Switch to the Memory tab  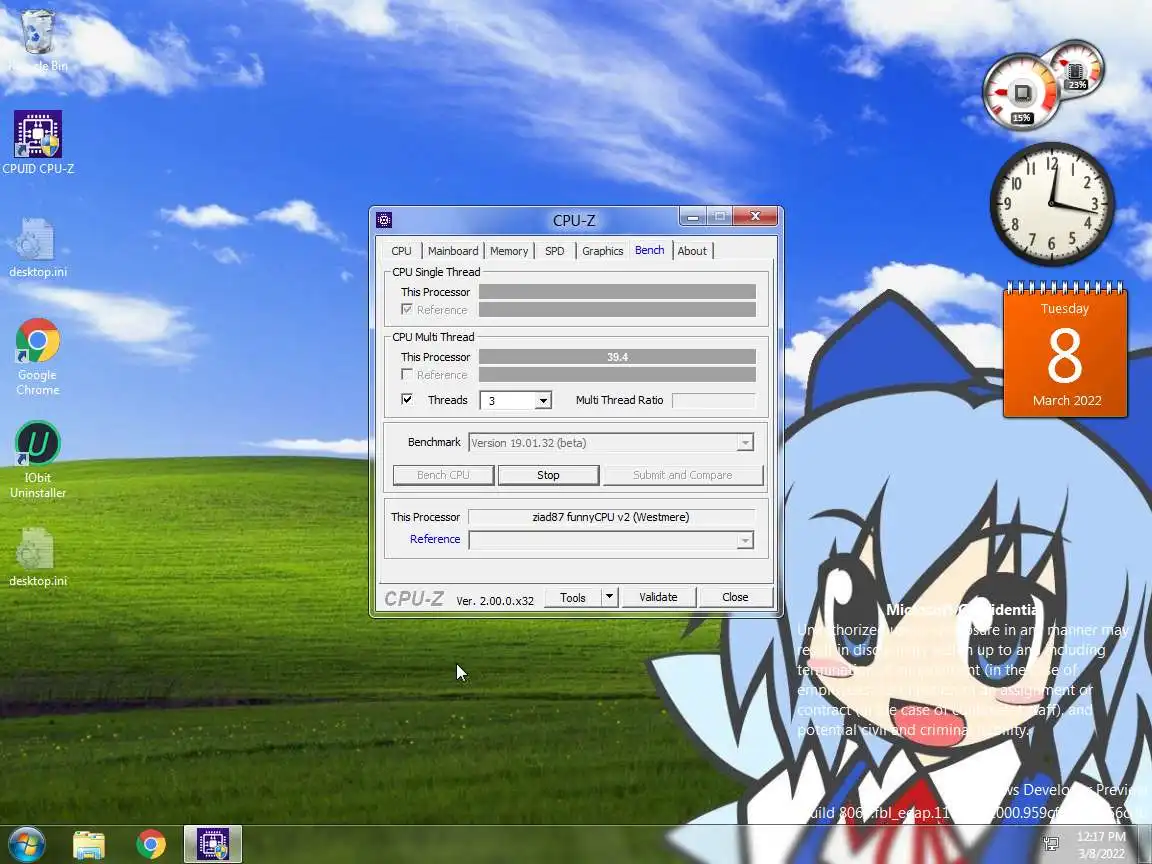509,251
